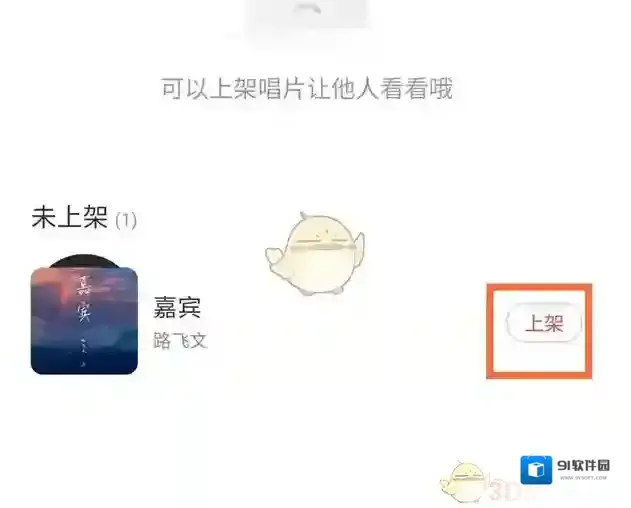Open the www.91soft.com URL text
Viewport: 631px width, 508px height.
(583, 478)
